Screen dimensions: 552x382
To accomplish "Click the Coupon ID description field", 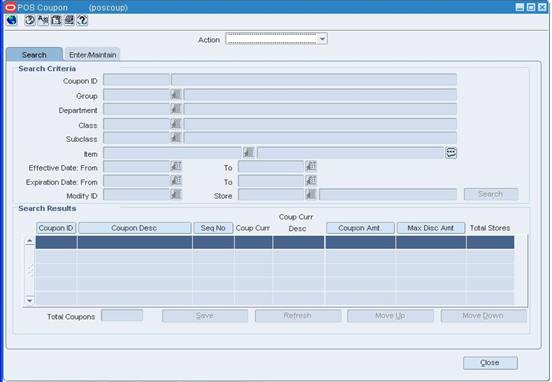I will (314, 80).
